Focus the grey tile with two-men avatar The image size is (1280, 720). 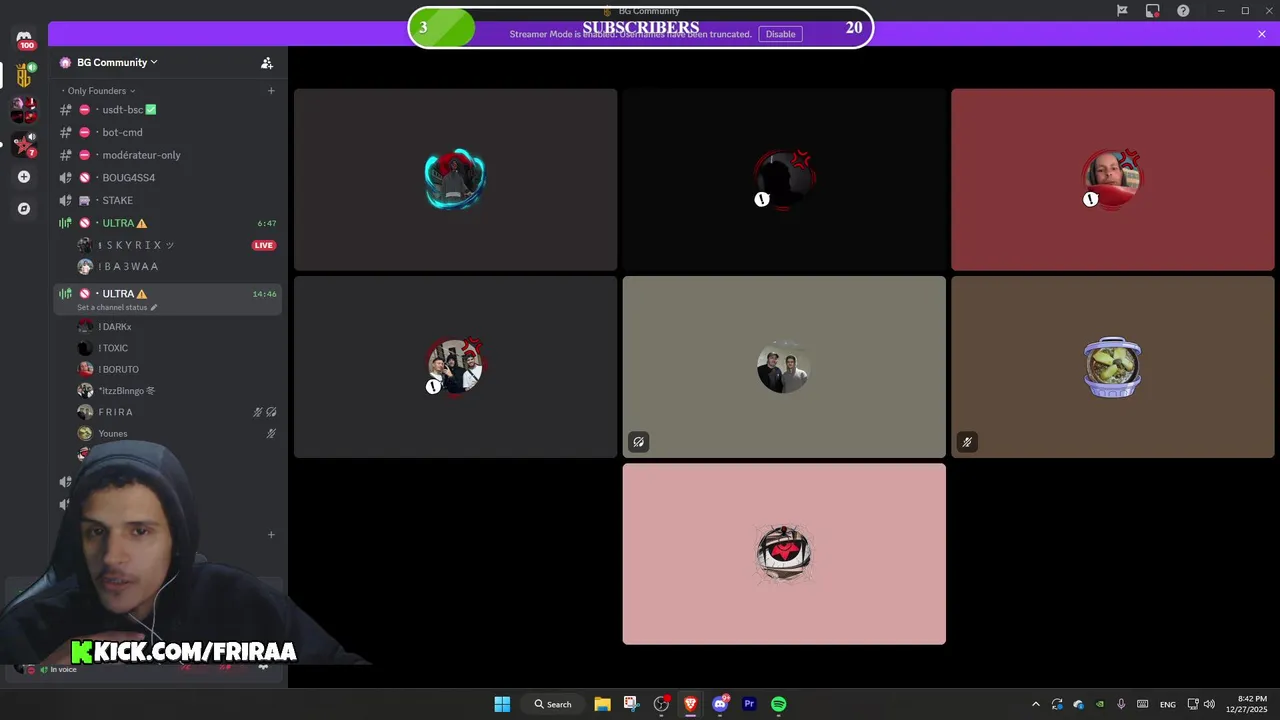coord(784,367)
